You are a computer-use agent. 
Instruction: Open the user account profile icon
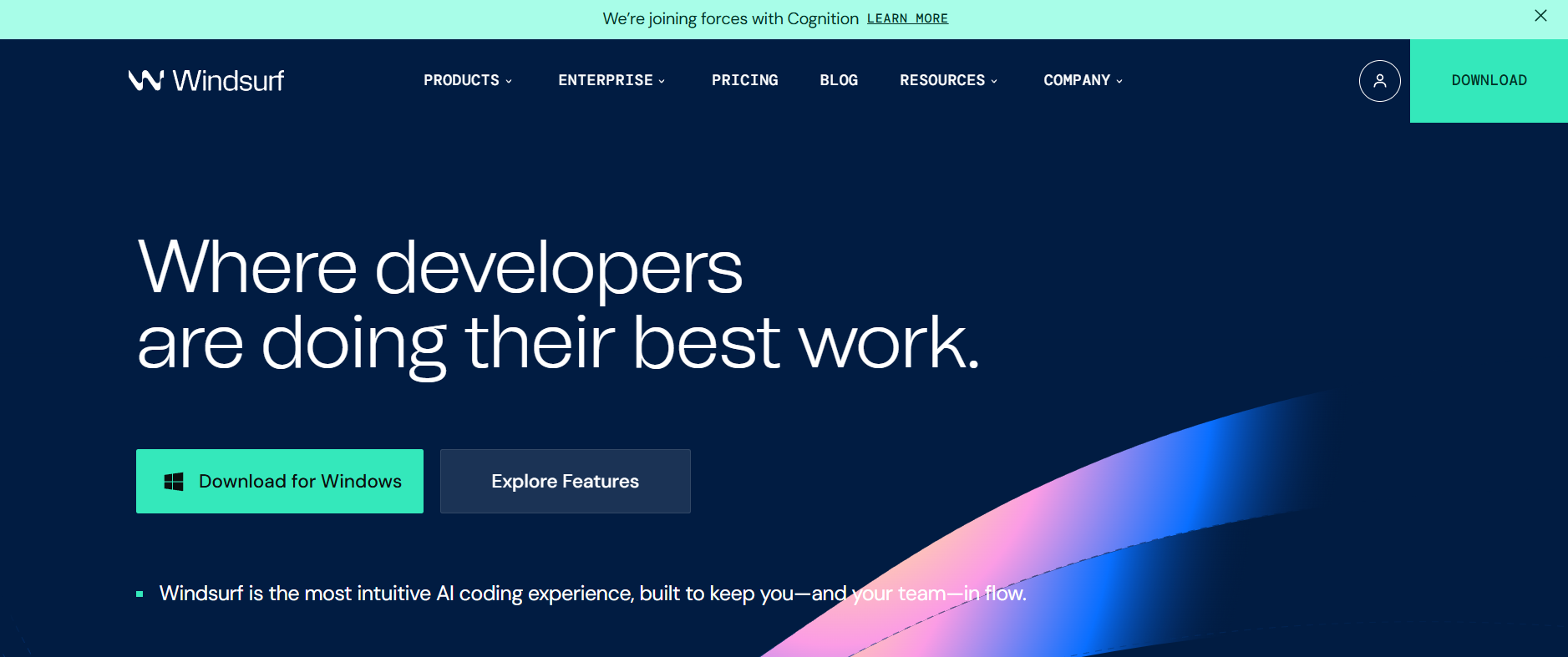(x=1379, y=81)
